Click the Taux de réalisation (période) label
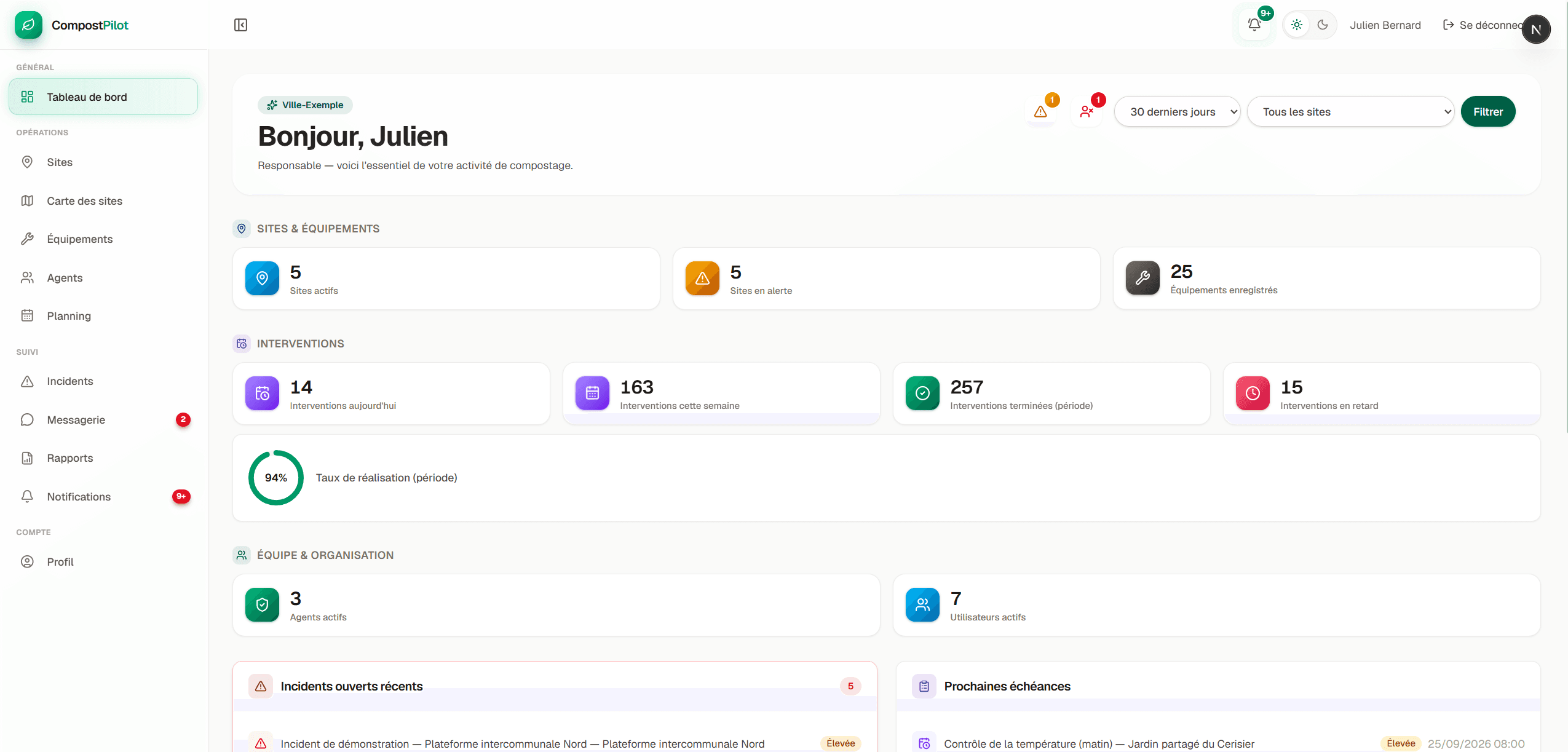The height and width of the screenshot is (752, 1568). (x=386, y=478)
